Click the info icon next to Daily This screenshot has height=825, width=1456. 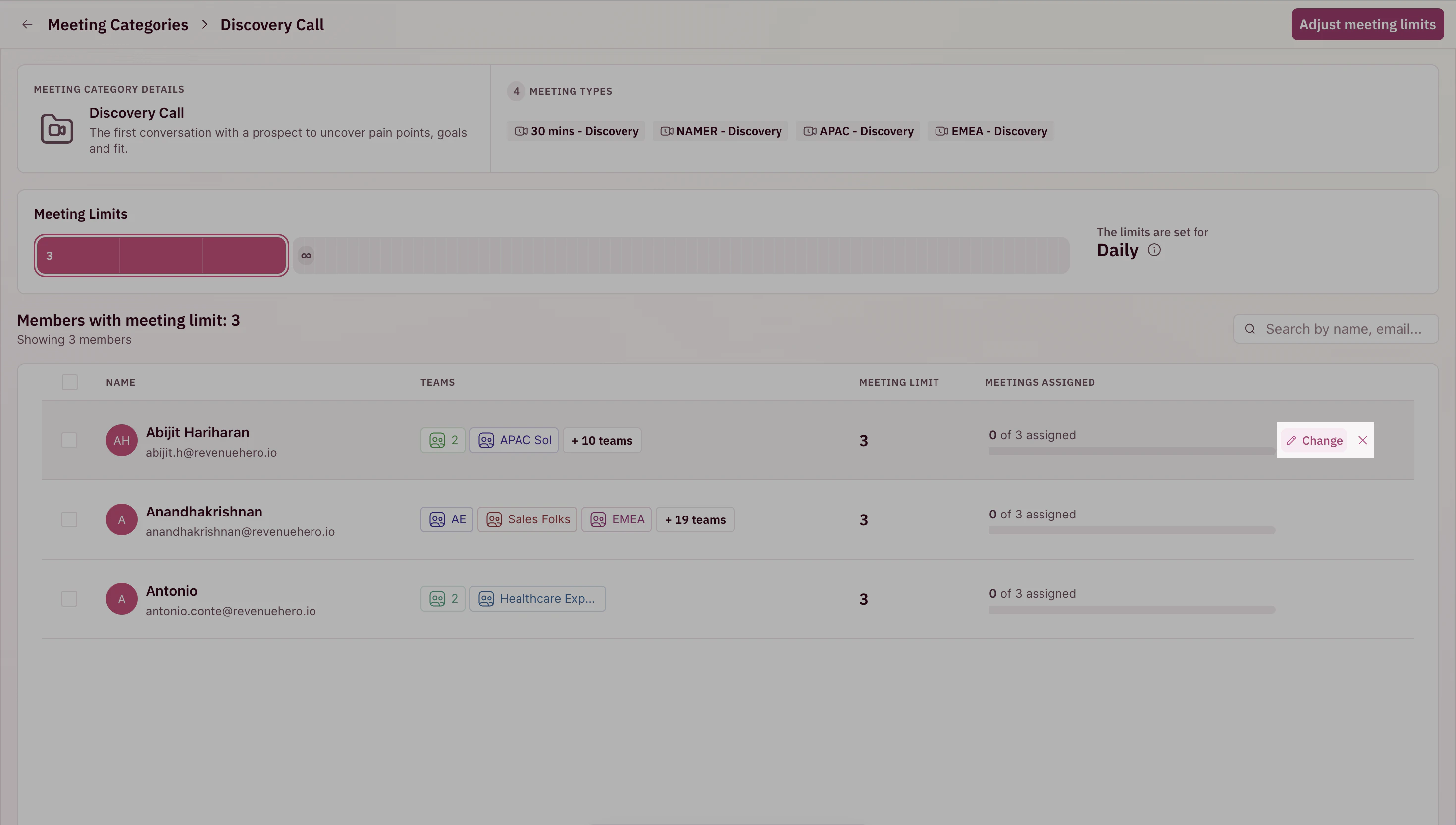click(1154, 249)
